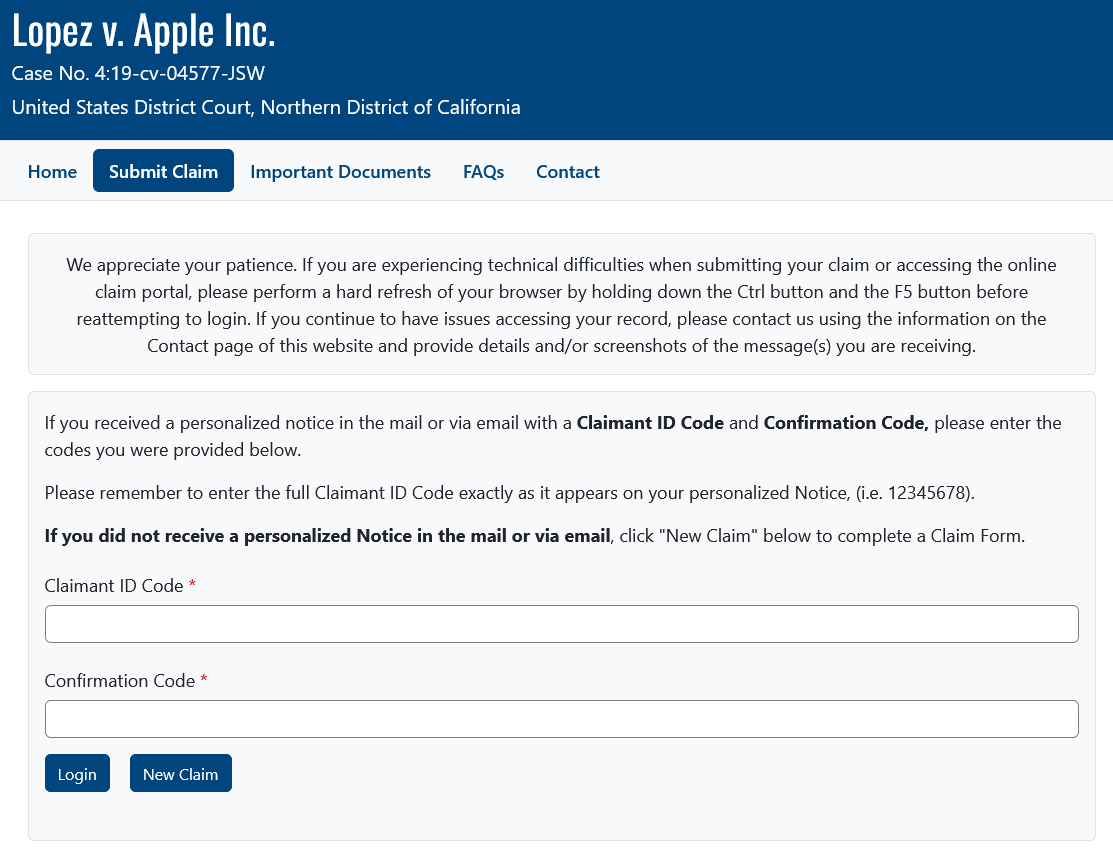View the FAQs page

tap(483, 172)
